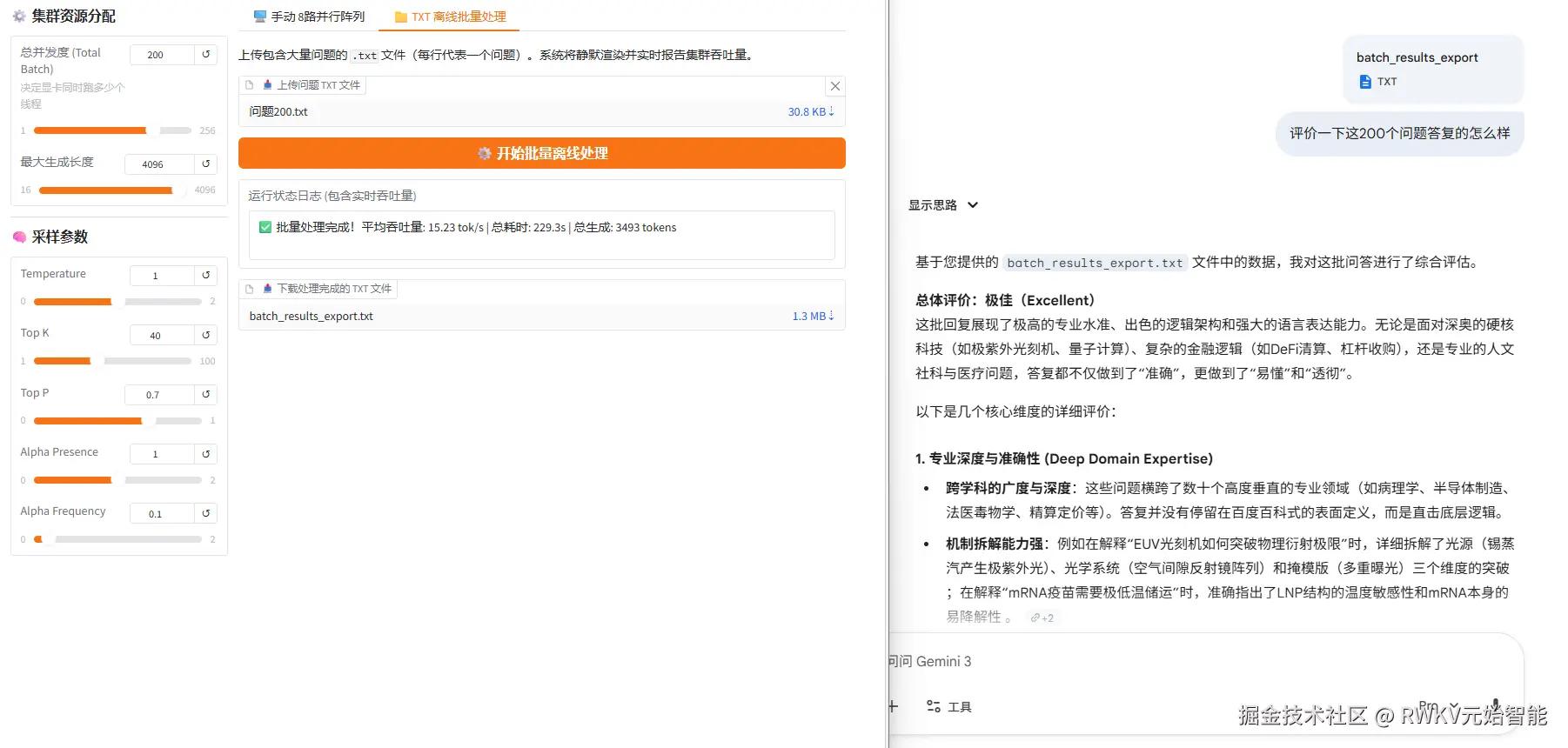Image resolution: width=1568 pixels, height=748 pixels.
Task: Click inline code batch_results_export.txt in reply
Action: pyautogui.click(x=1095, y=263)
